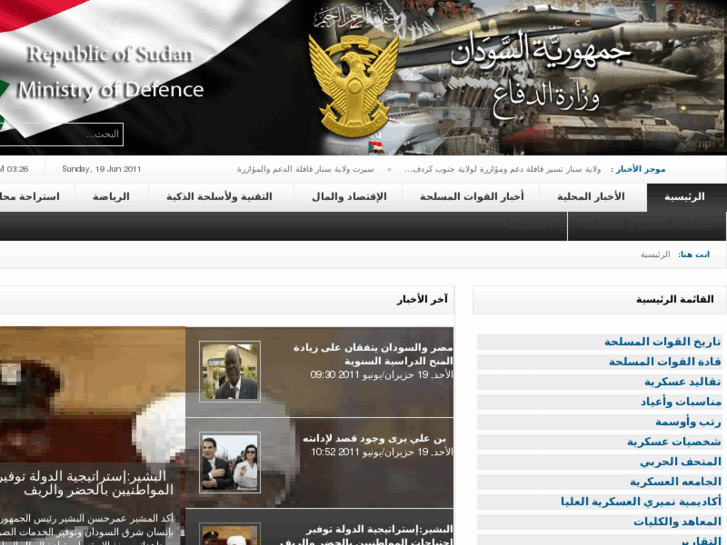Open the التقنية ولأسلحة الذكية tab
727x545 pixels.
pos(219,197)
